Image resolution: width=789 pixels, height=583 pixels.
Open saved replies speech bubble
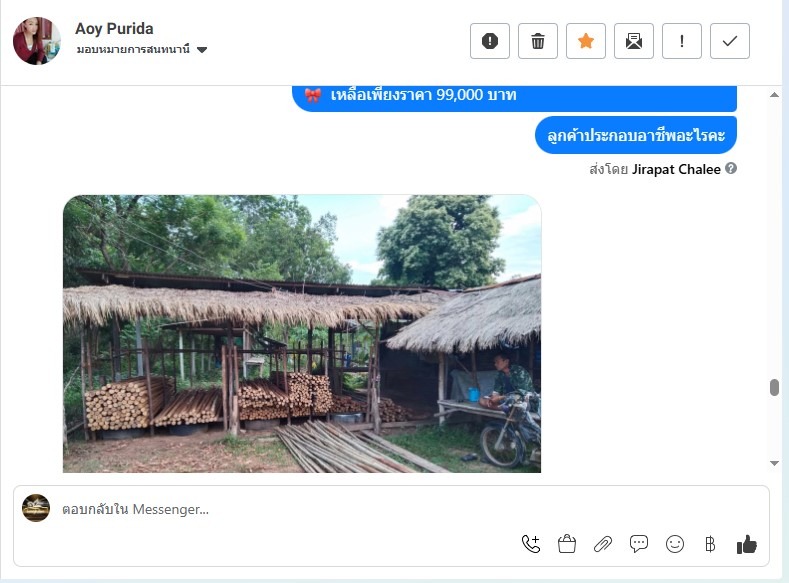pos(639,544)
